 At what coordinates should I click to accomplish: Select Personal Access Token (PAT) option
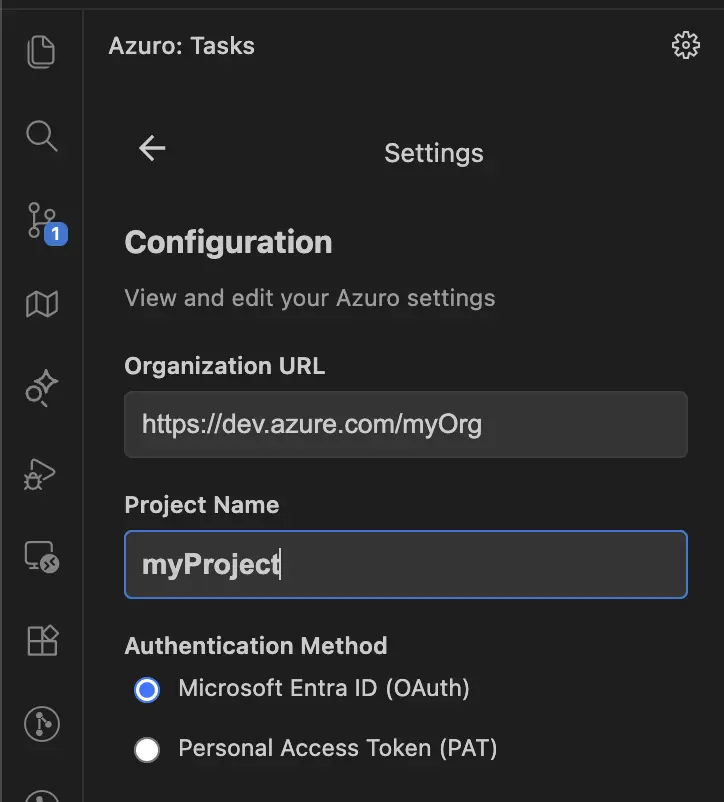315,749
